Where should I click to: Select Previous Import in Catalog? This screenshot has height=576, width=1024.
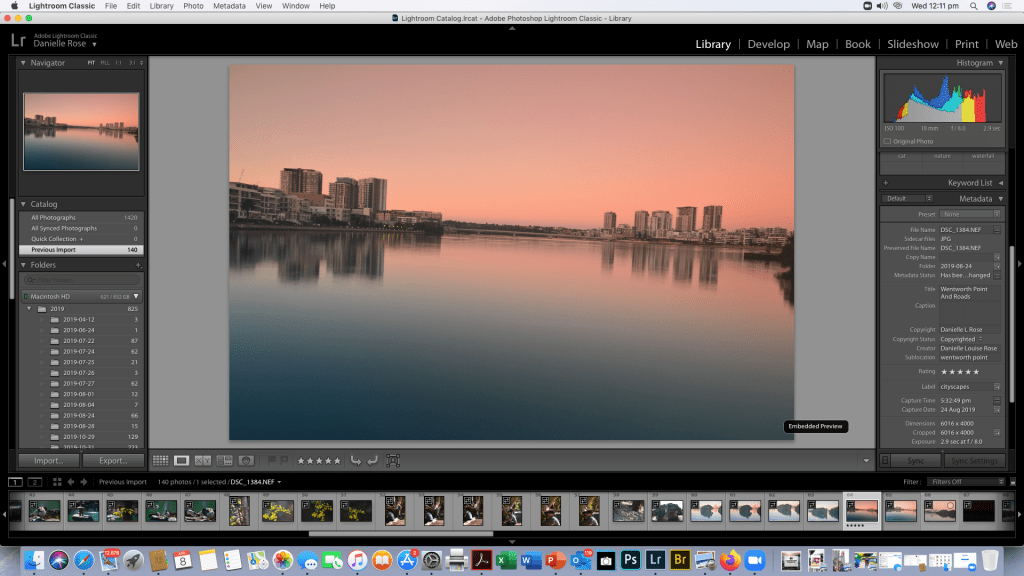(x=55, y=249)
